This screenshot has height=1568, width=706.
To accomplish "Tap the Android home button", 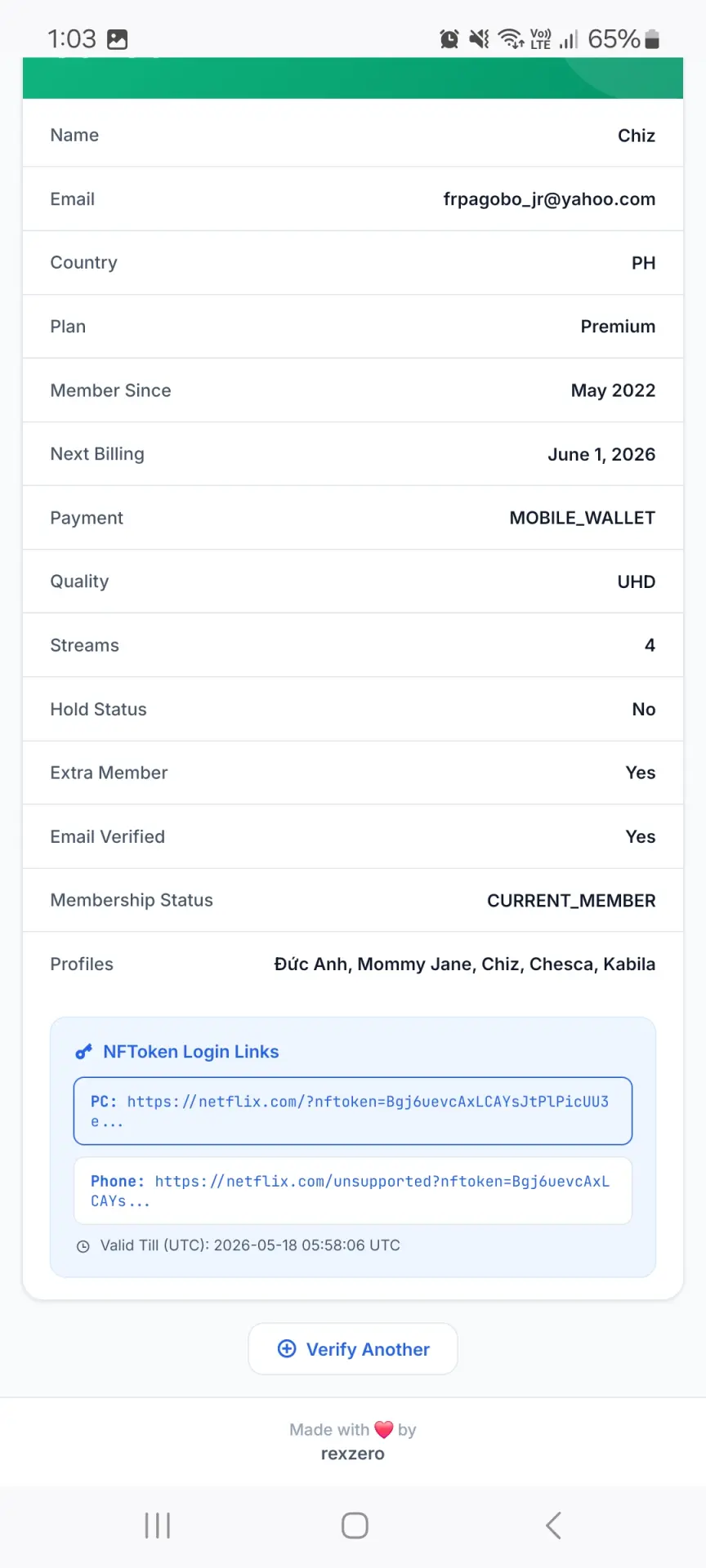I will 355,1525.
